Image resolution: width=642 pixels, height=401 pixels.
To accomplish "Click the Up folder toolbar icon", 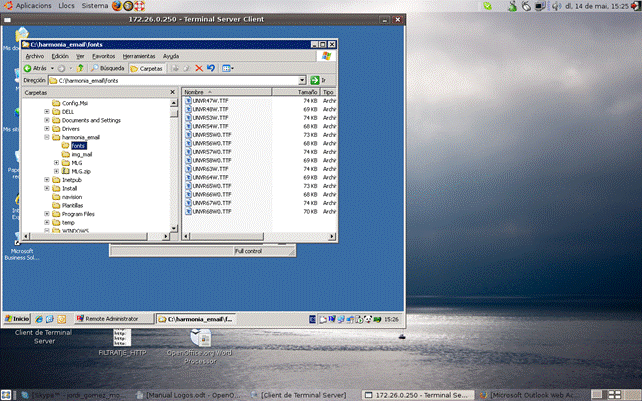I will click(80, 68).
